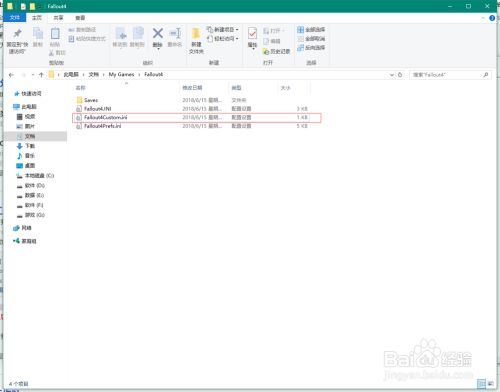Image resolution: width=500 pixels, height=392 pixels.
Task: Switch to large icons view in status bar
Action: pyautogui.click(x=490, y=384)
